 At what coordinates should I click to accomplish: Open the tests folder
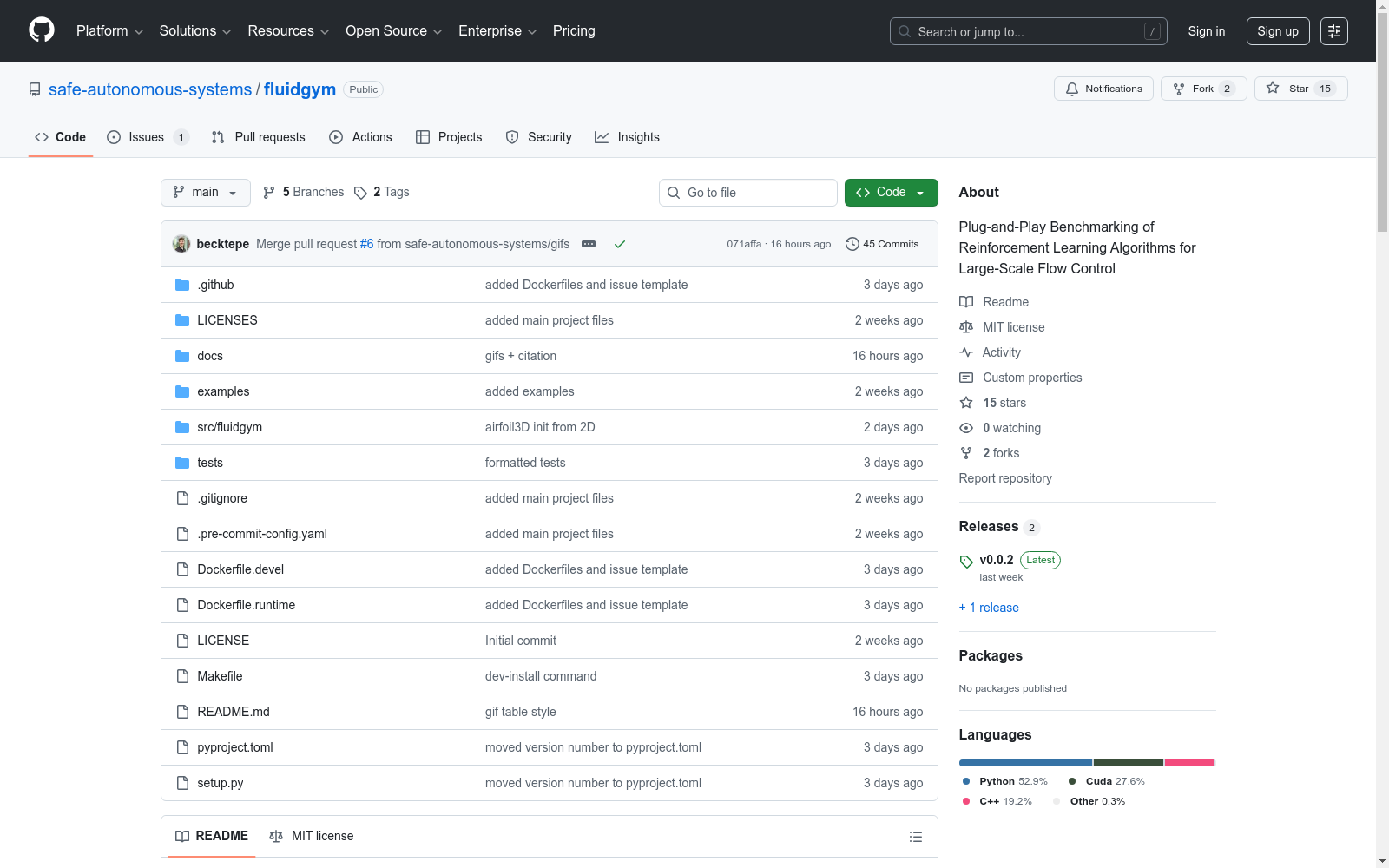(210, 463)
